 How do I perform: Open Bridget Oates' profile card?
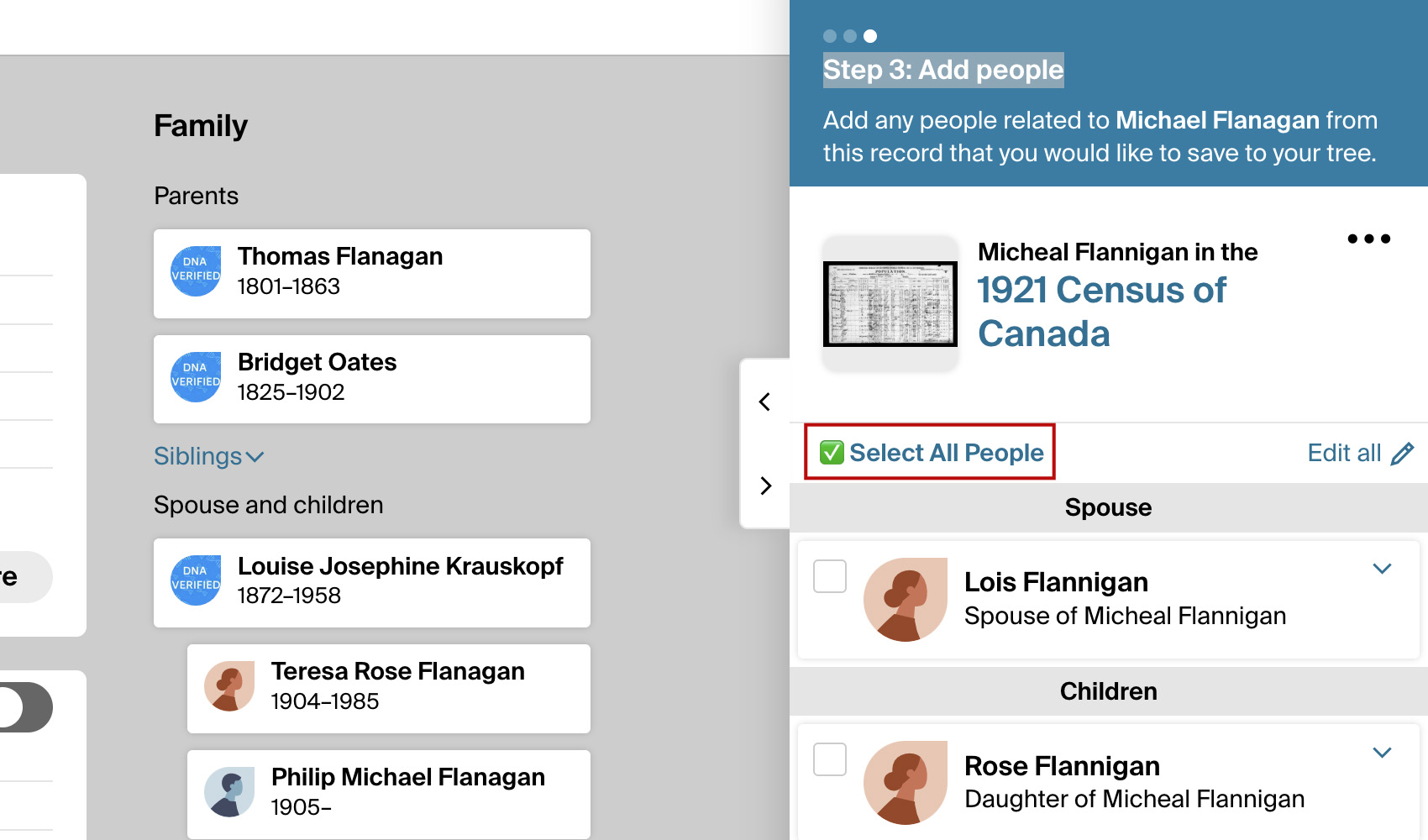click(x=372, y=380)
